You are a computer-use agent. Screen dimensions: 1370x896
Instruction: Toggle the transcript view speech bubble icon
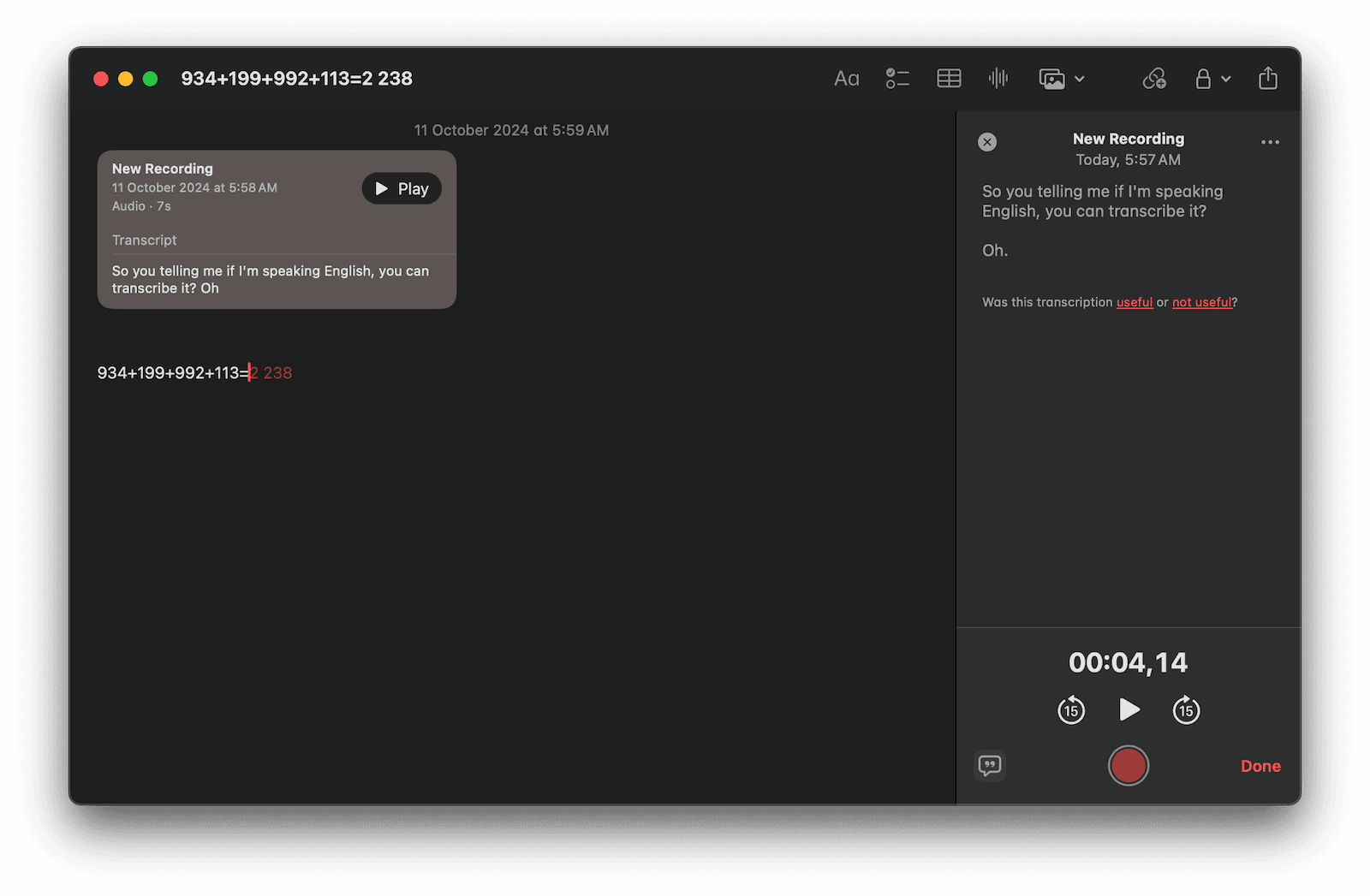pos(990,765)
